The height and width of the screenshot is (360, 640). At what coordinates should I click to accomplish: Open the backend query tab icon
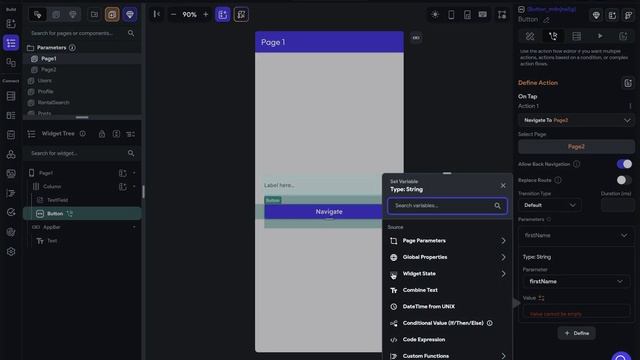[576, 36]
